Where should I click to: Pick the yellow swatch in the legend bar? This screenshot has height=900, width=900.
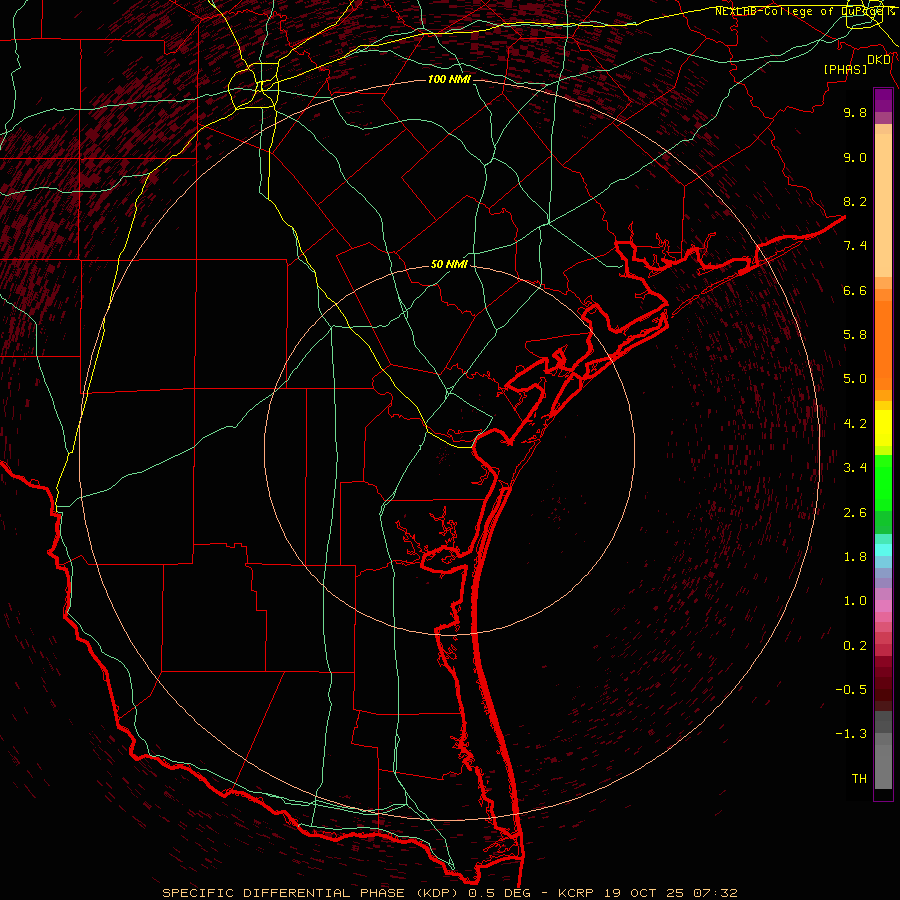[883, 428]
